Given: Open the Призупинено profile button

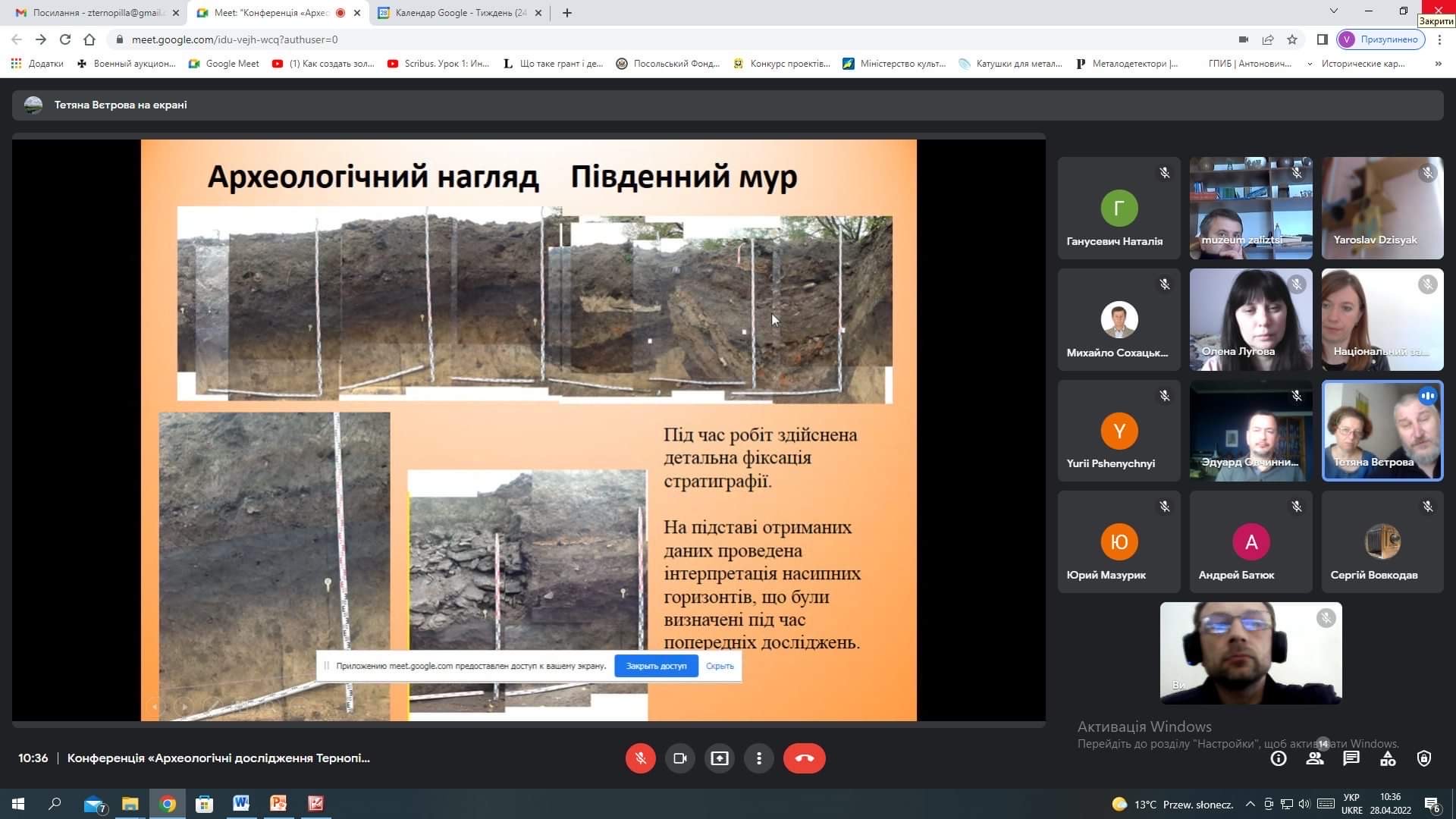Looking at the screenshot, I should [1381, 39].
